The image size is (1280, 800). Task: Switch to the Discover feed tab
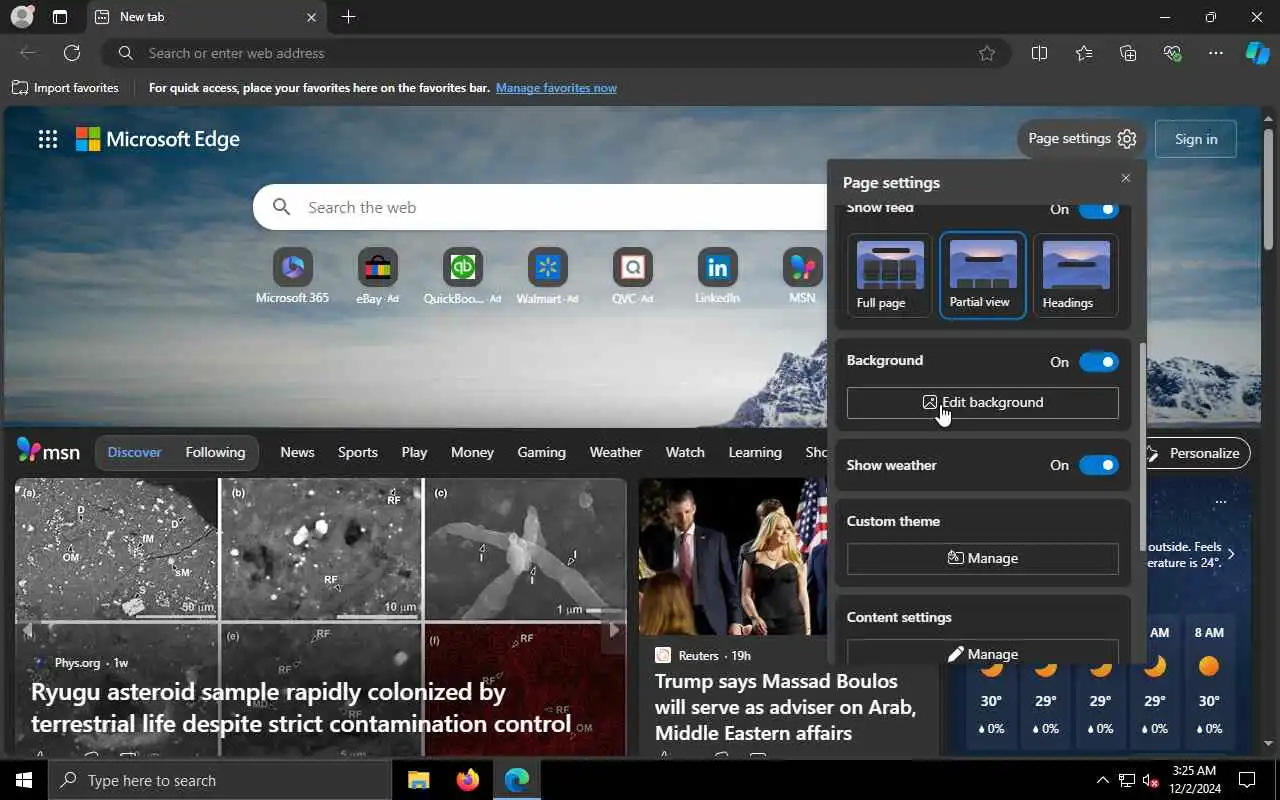pos(134,452)
